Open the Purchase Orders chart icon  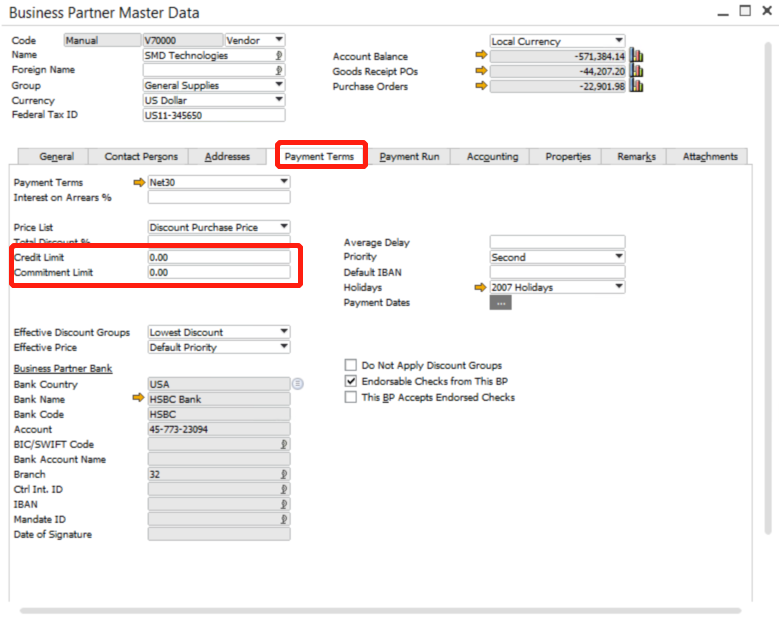coord(636,85)
